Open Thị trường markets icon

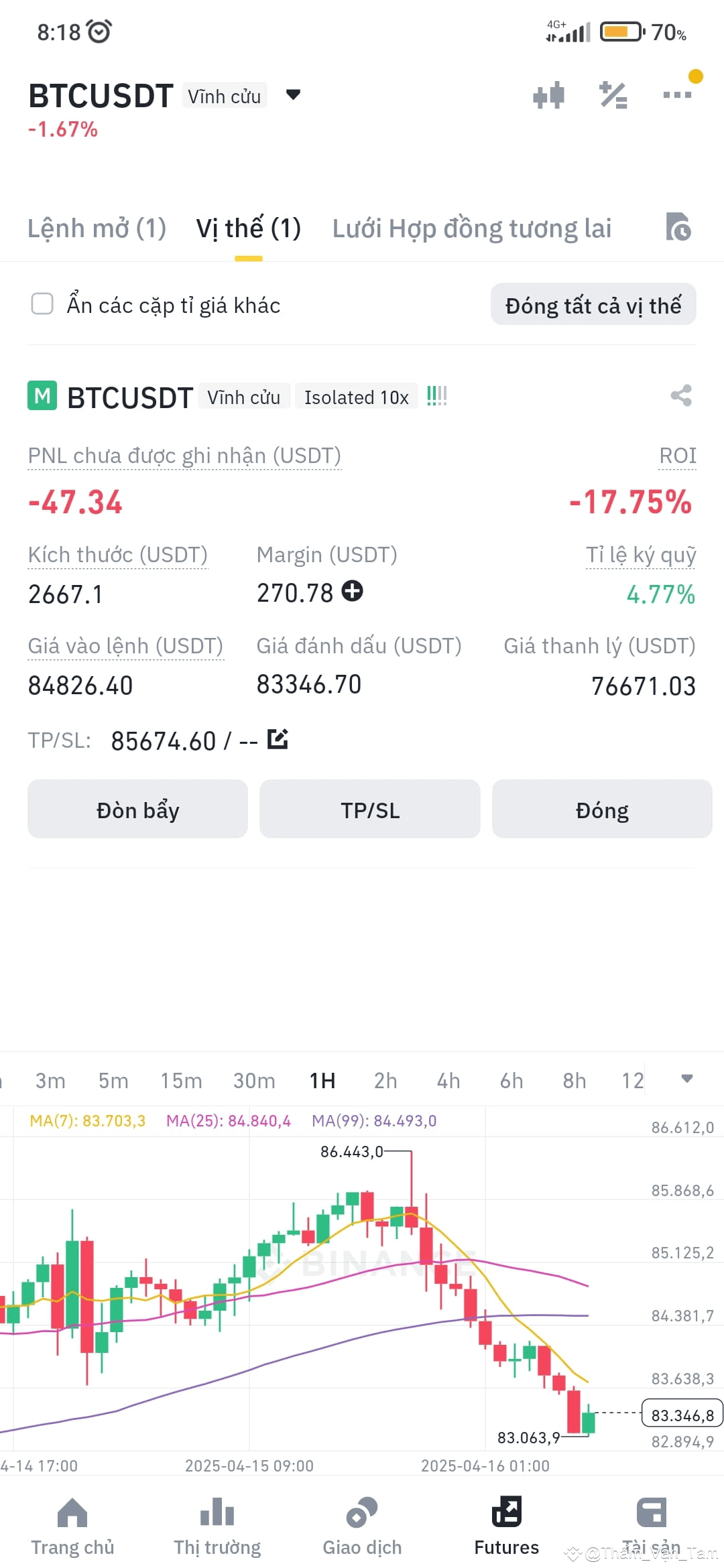(217, 1512)
